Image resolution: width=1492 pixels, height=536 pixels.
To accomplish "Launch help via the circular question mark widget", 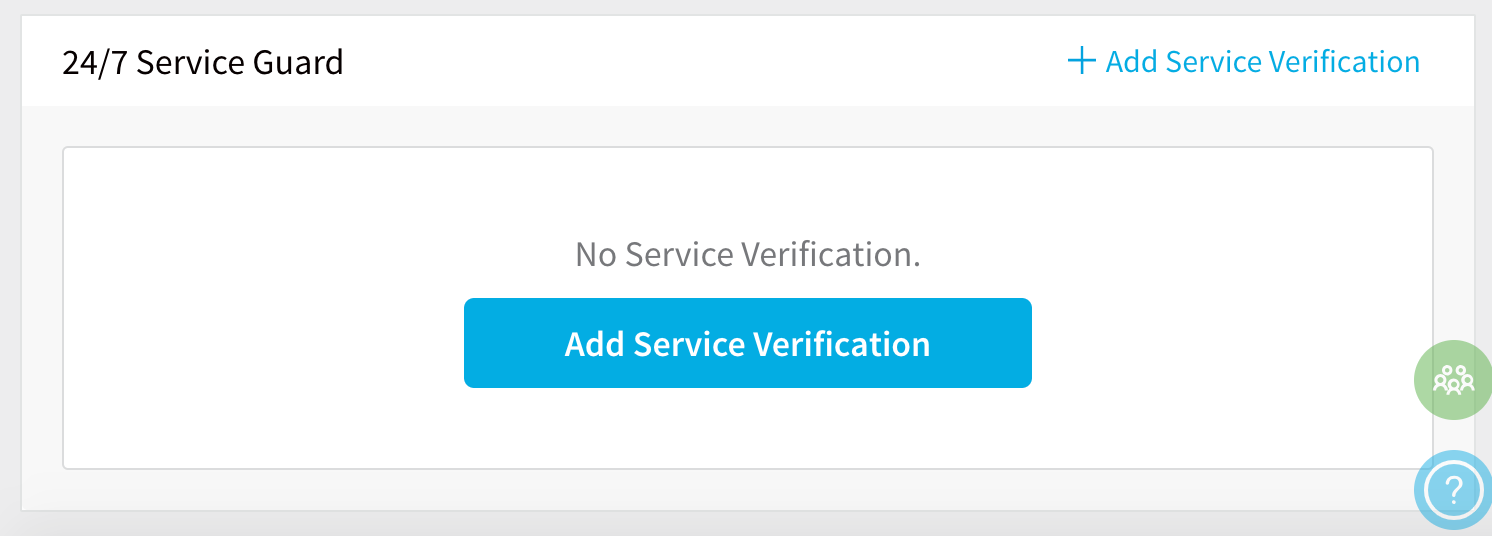I will (1454, 489).
